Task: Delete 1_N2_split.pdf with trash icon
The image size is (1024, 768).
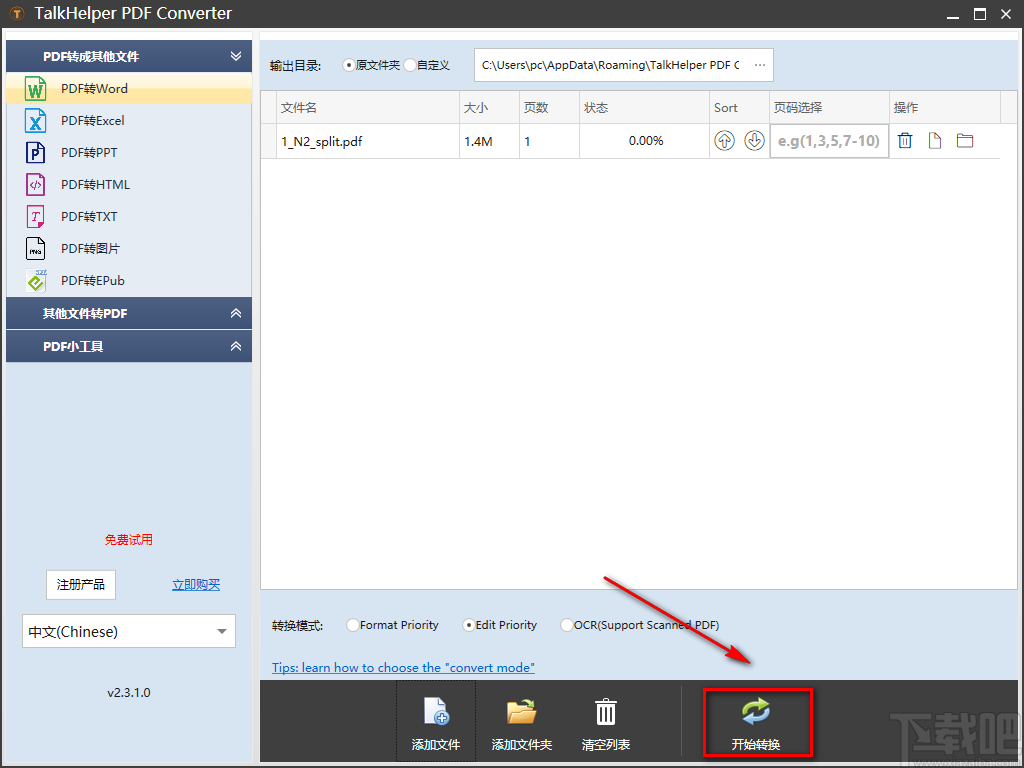Action: pos(905,140)
